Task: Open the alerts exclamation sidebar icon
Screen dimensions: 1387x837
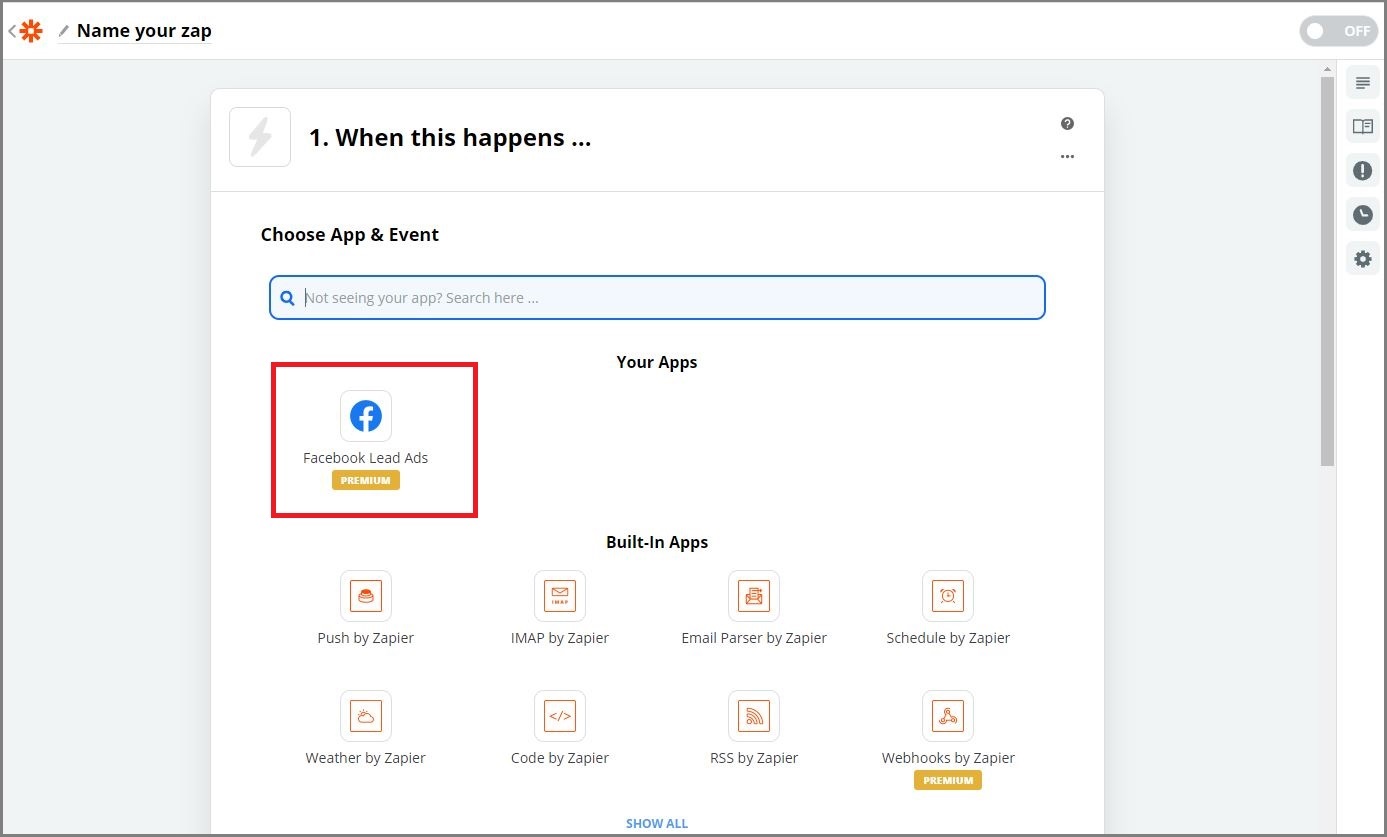Action: click(x=1362, y=171)
